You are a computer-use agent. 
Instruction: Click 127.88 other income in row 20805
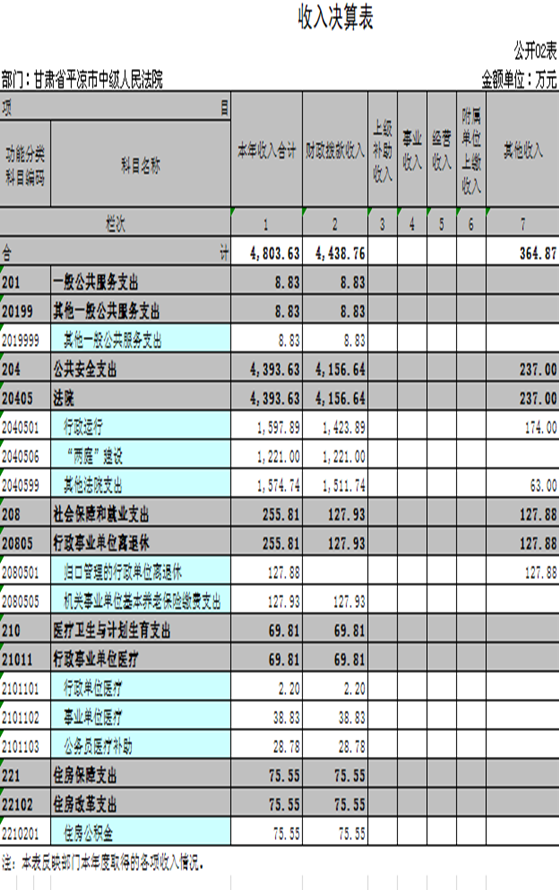point(538,544)
